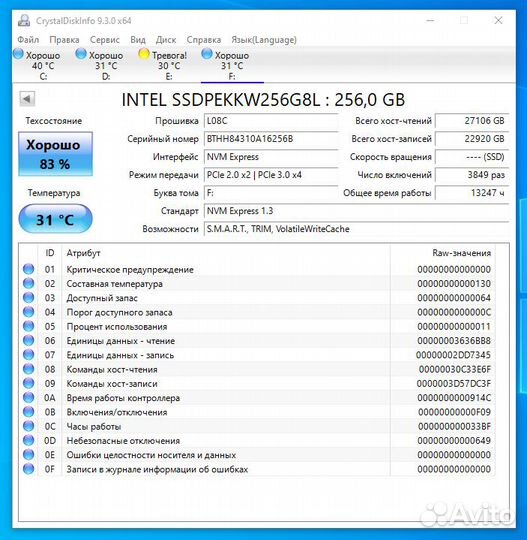Viewport: 527px width, 540px height.
Task: Click status icon for attribute 05
Action: click(29, 326)
